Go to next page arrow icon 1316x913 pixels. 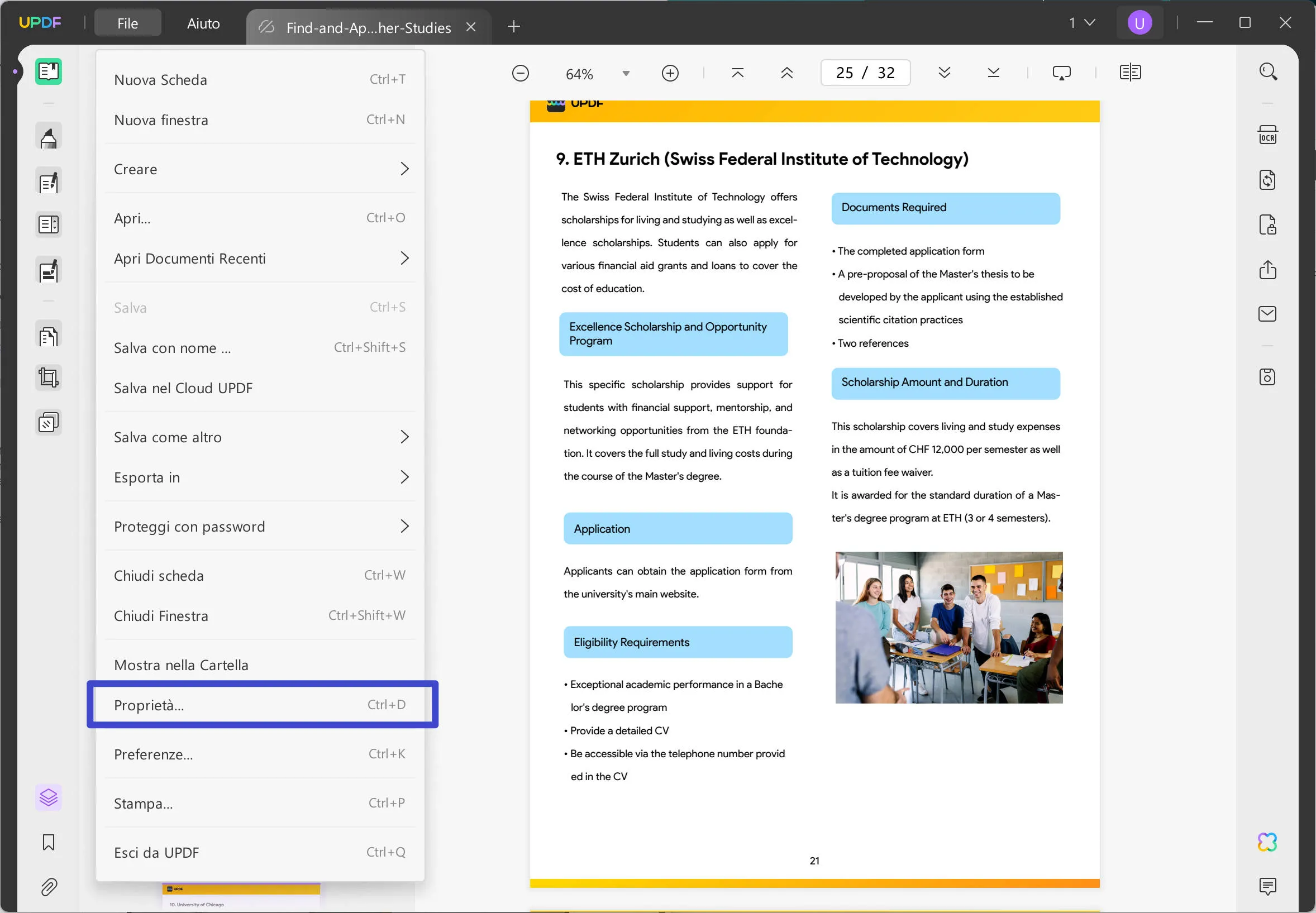click(x=944, y=73)
